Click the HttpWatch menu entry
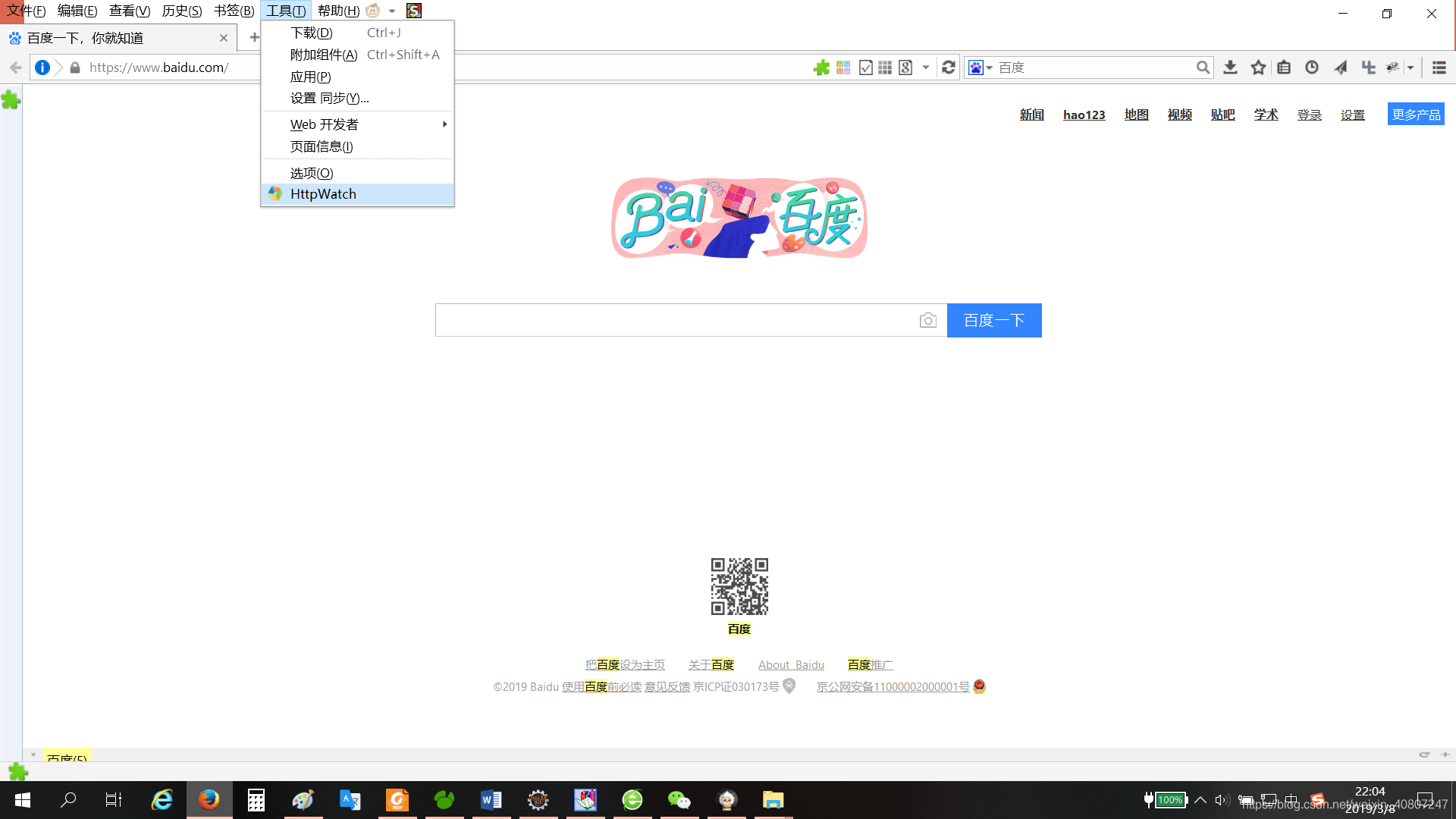This screenshot has height=819, width=1456. [x=323, y=194]
